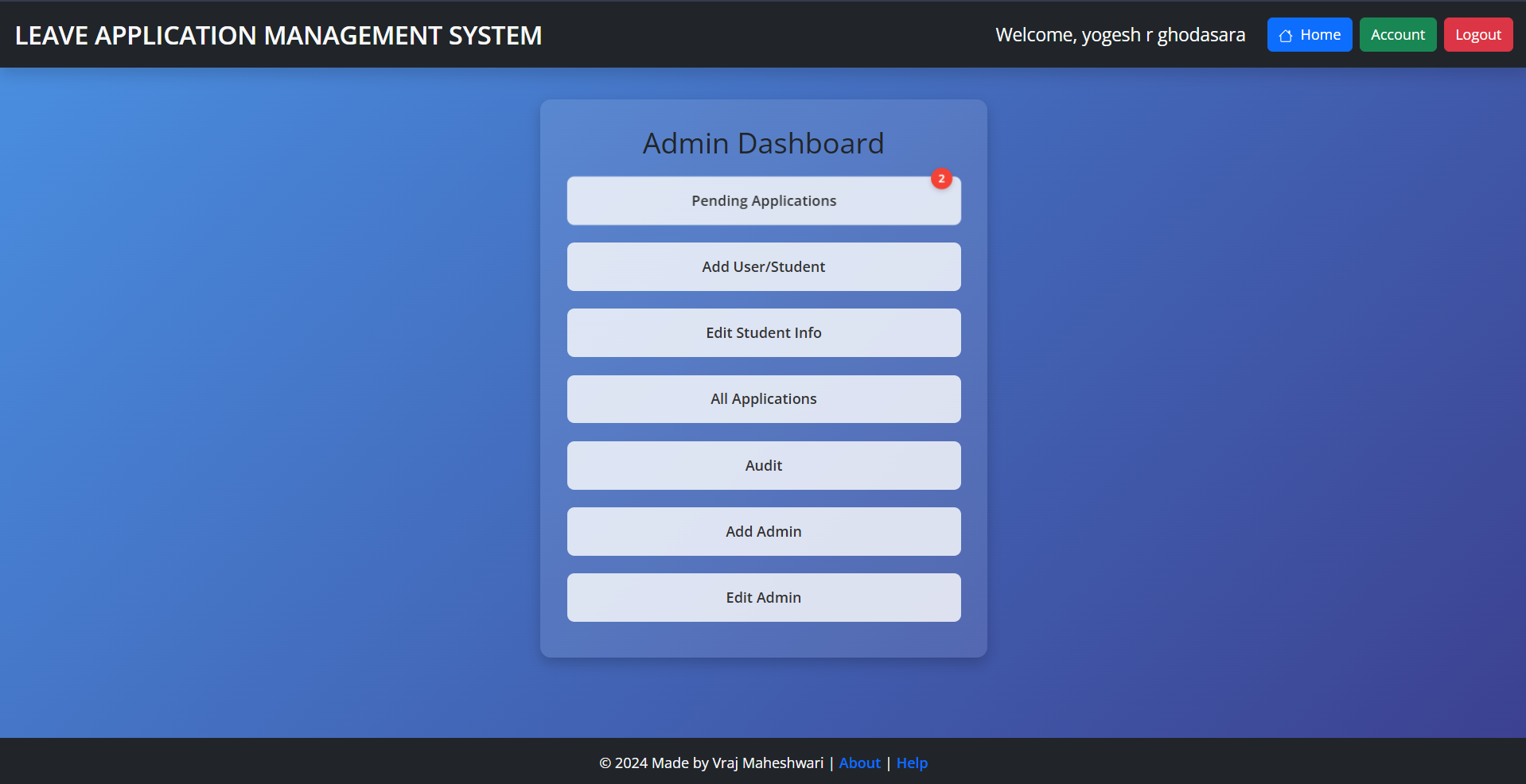The height and width of the screenshot is (784, 1526).
Task: View All Applications
Action: click(x=763, y=398)
